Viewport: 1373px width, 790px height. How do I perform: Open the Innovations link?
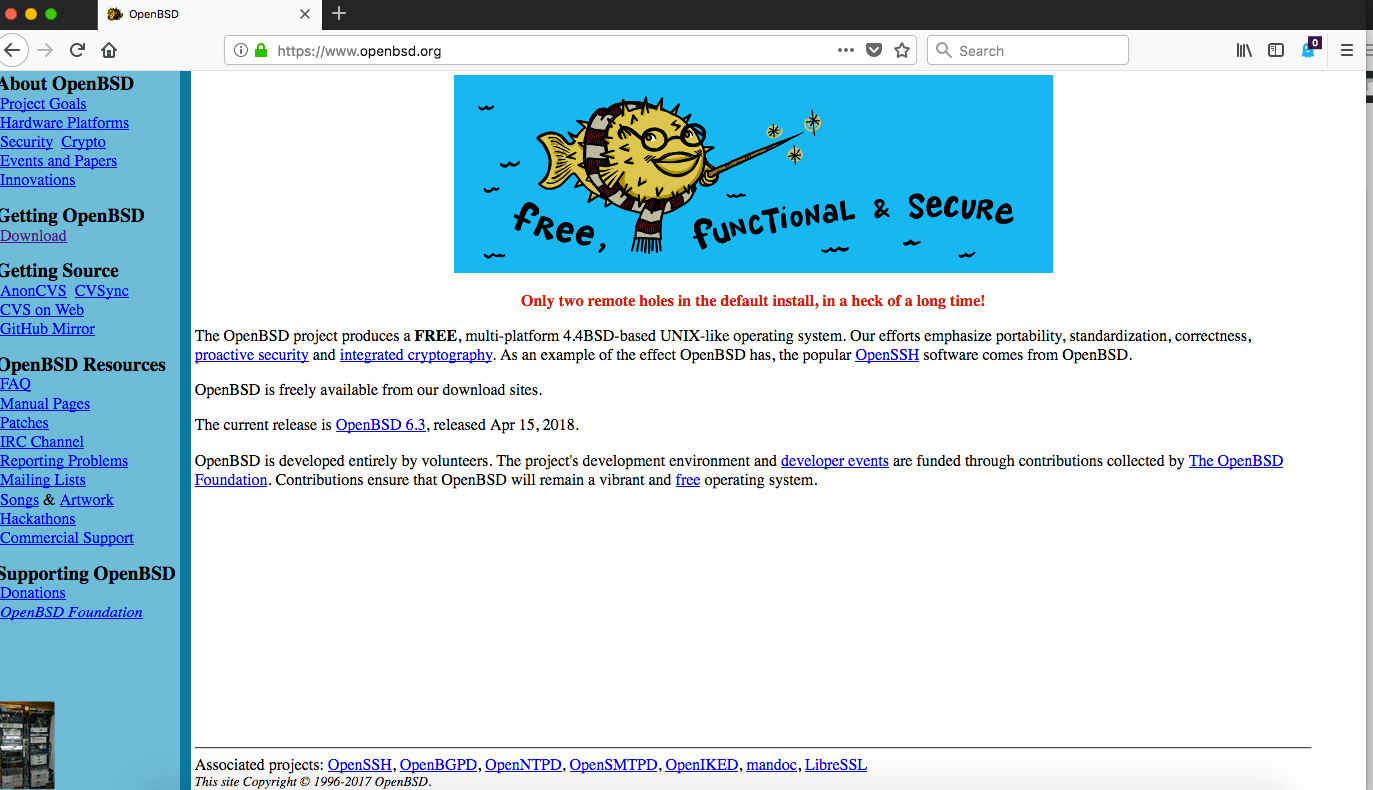coord(37,180)
